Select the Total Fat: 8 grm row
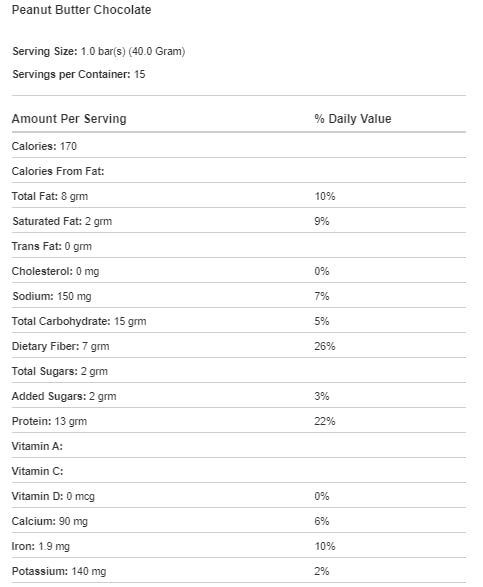Viewport: 483px width, 587px height. click(239, 196)
